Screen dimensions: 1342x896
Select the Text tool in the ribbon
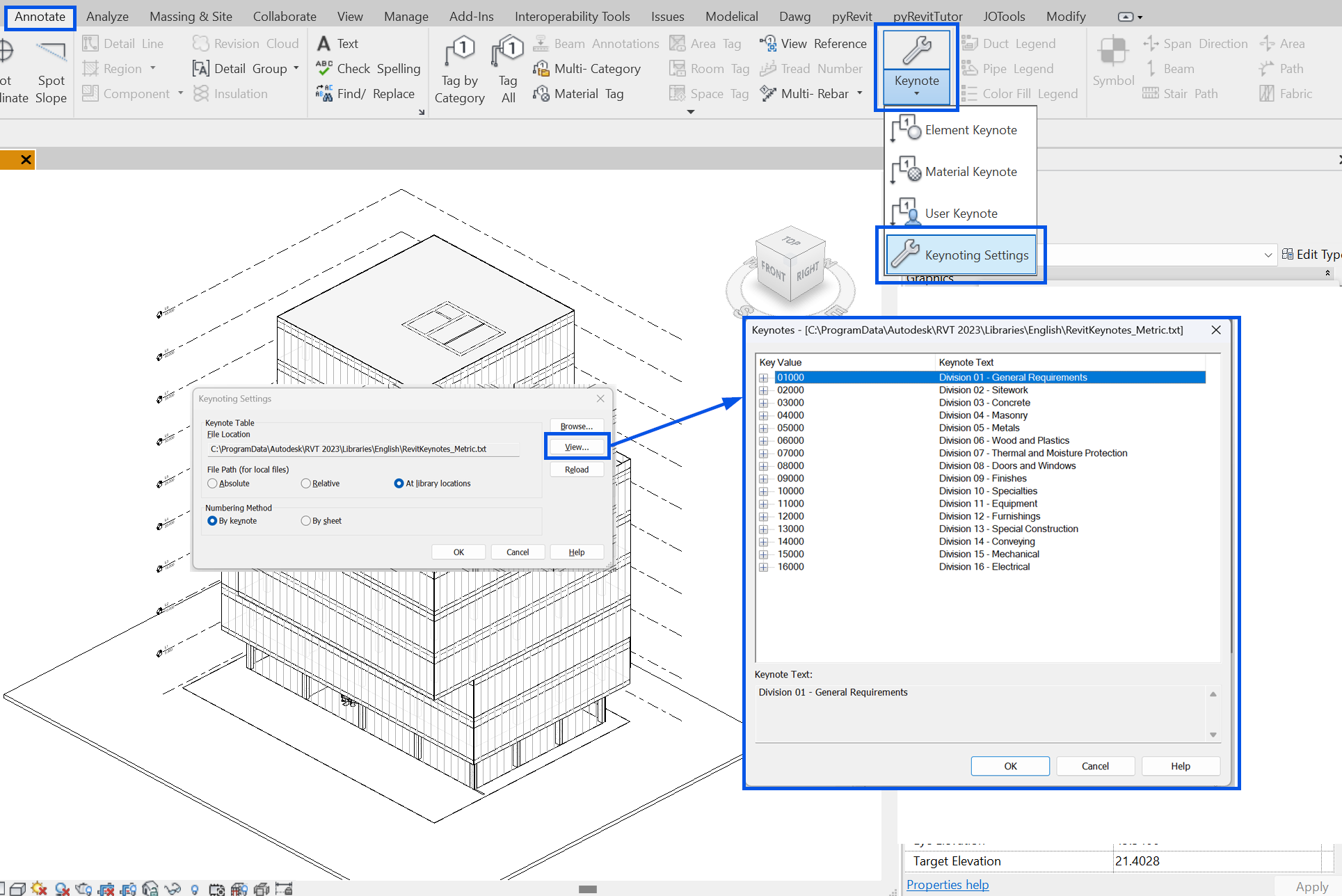[337, 43]
